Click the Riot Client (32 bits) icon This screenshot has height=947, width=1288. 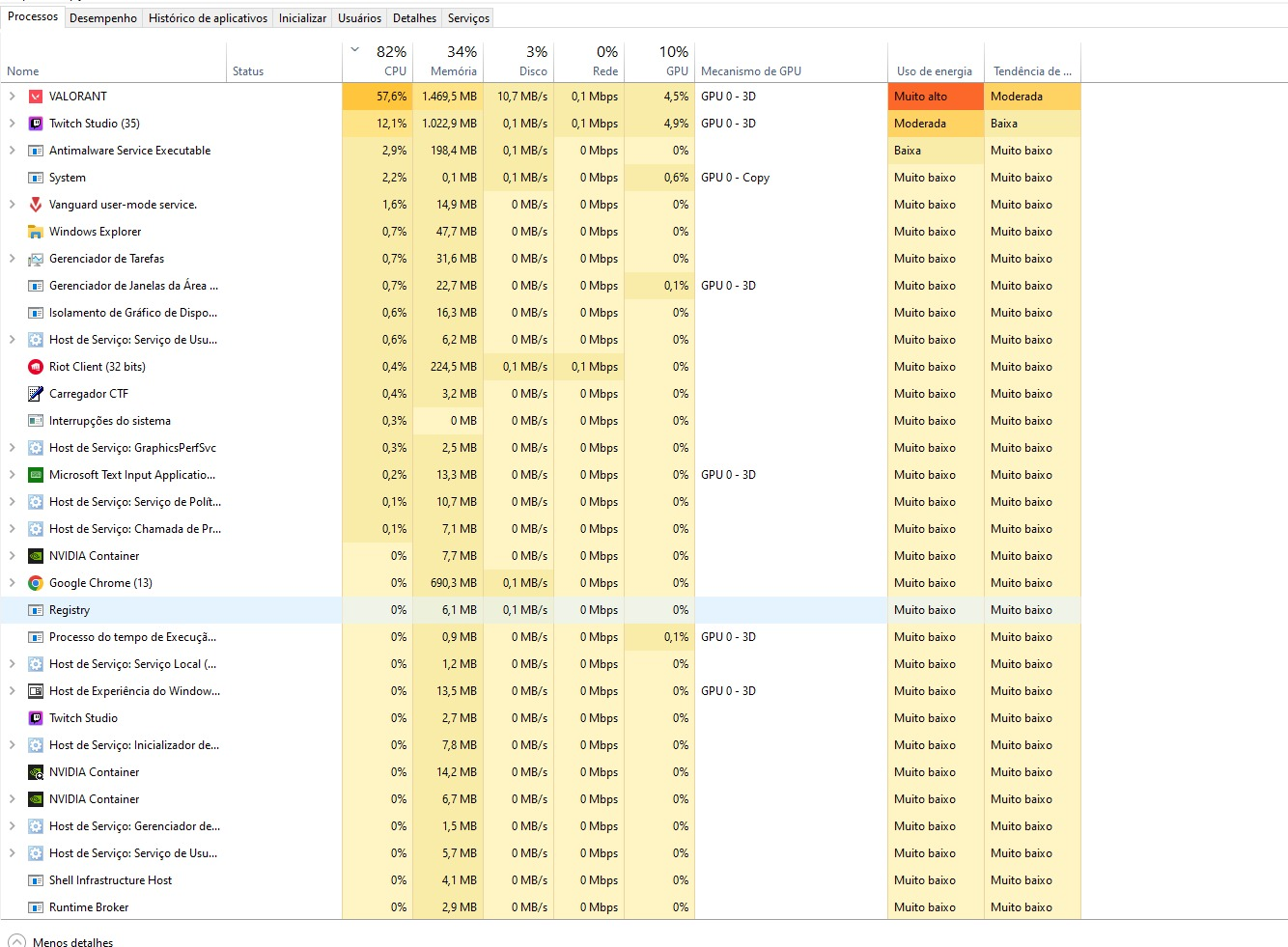tap(36, 367)
